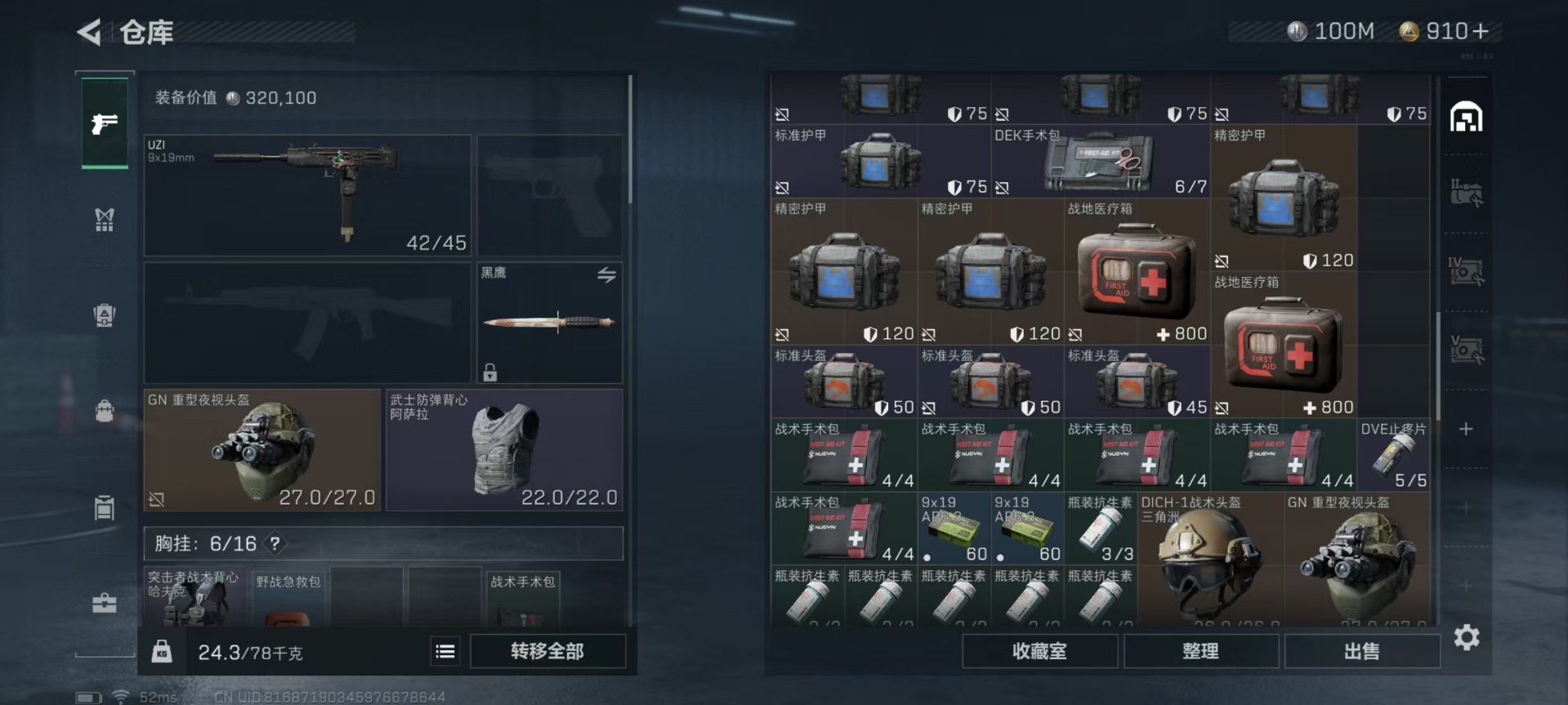
Task: Go back using the arrow beside 仓库
Action: coord(88,33)
